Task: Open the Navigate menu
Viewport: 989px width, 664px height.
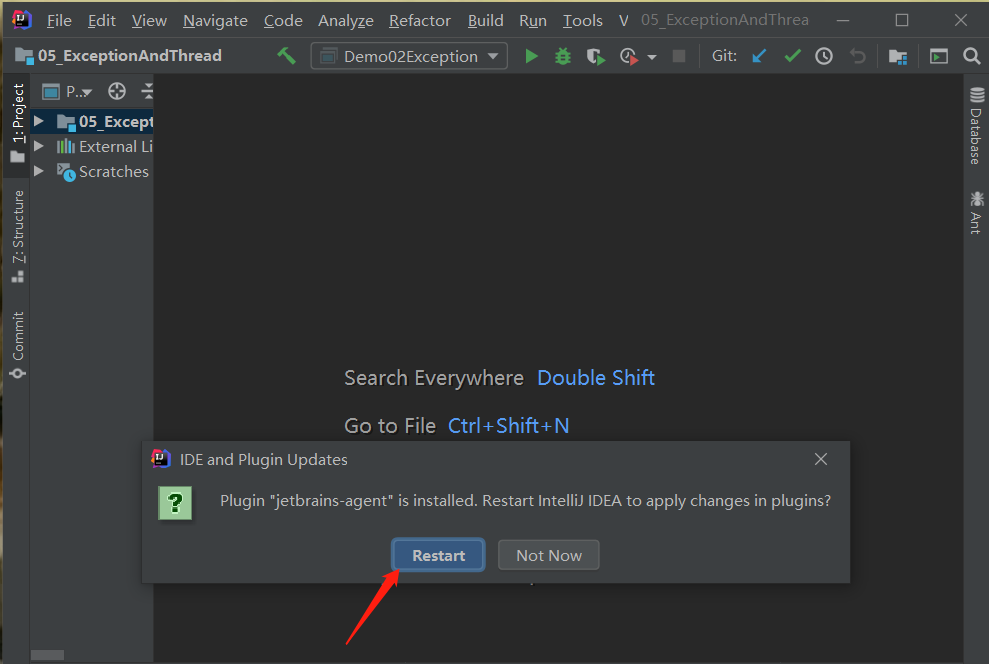Action: point(215,21)
